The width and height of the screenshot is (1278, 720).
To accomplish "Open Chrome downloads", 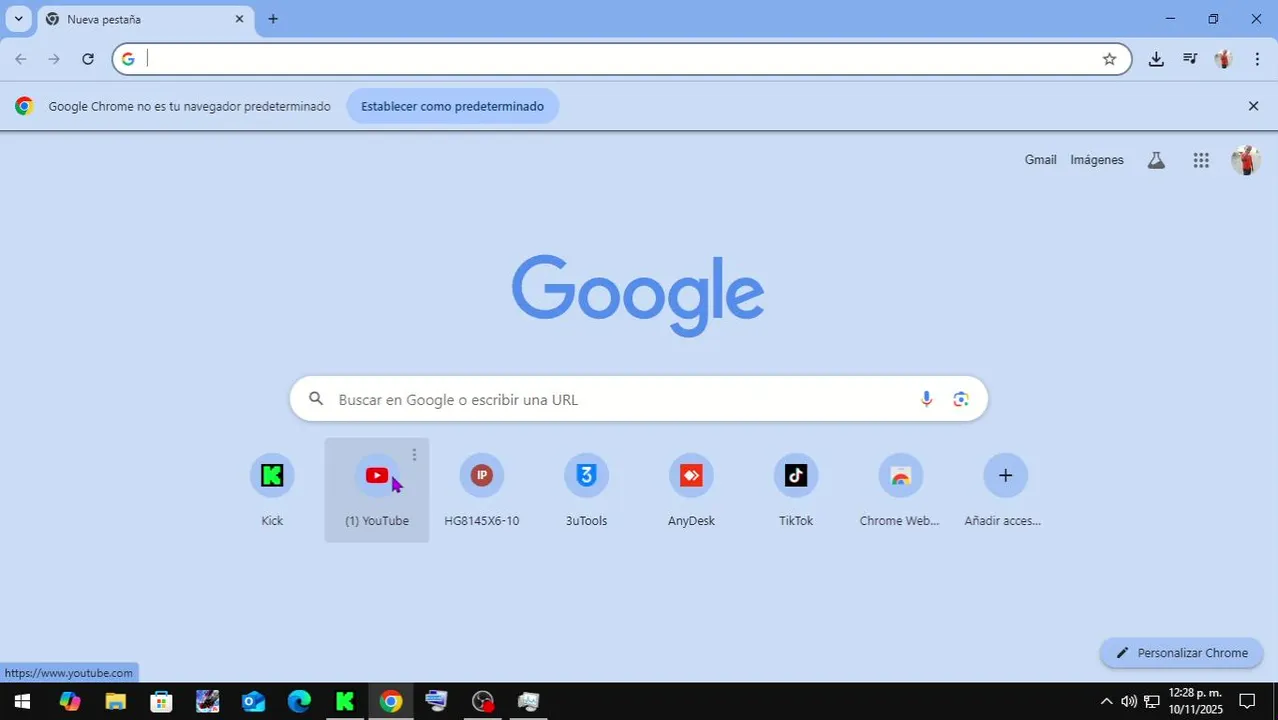I will point(1156,59).
